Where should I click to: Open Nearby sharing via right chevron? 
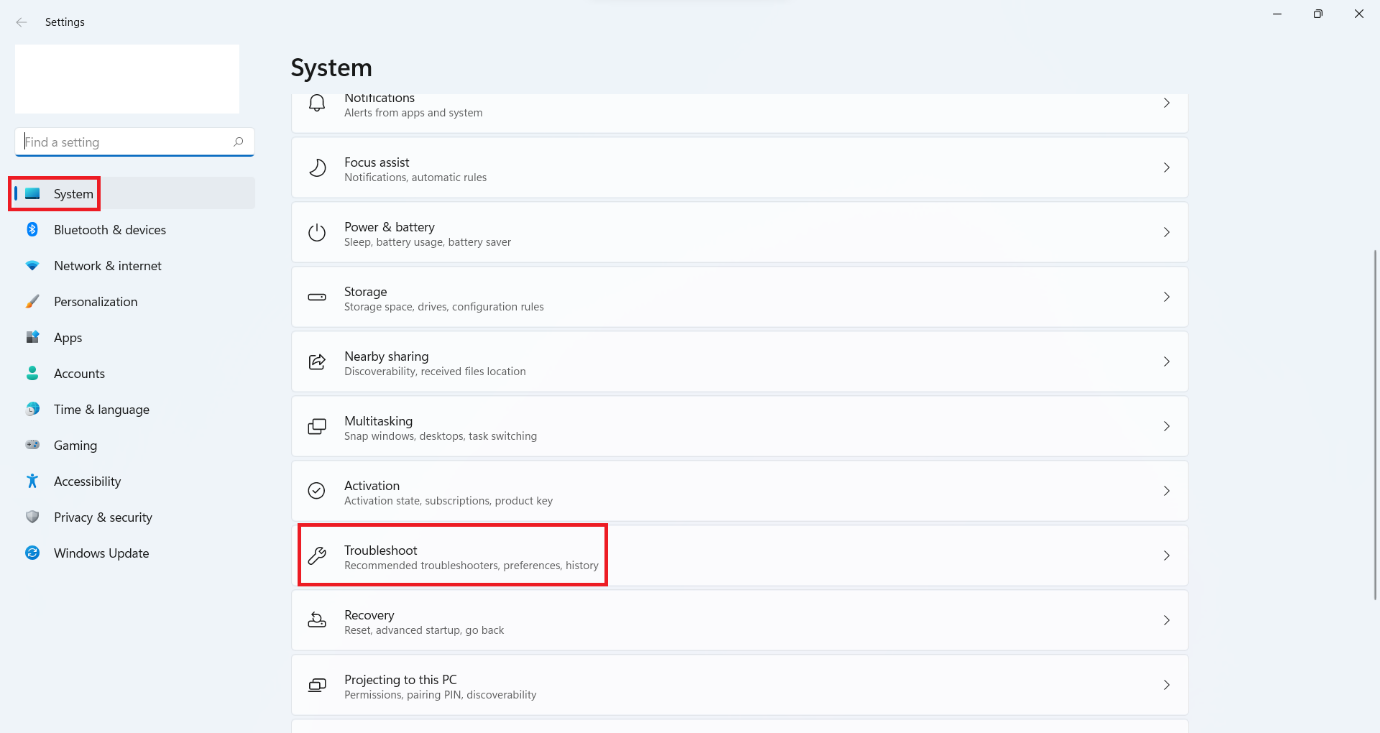(1166, 362)
